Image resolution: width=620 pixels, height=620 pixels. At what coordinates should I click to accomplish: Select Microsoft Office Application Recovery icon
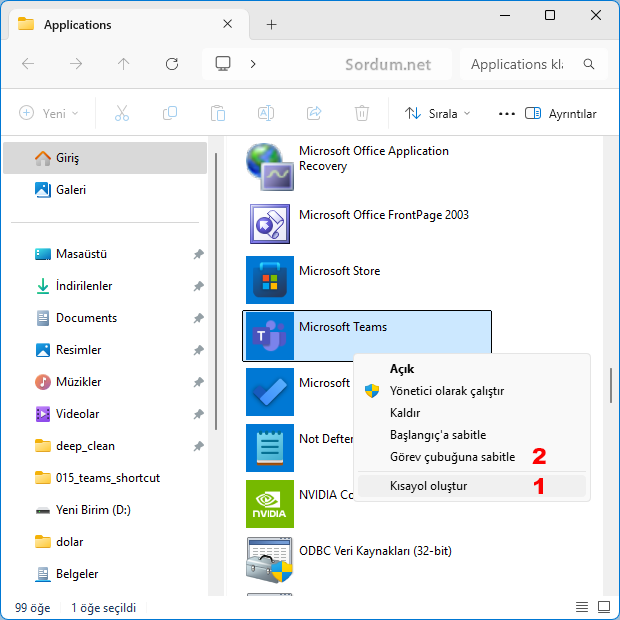270,167
